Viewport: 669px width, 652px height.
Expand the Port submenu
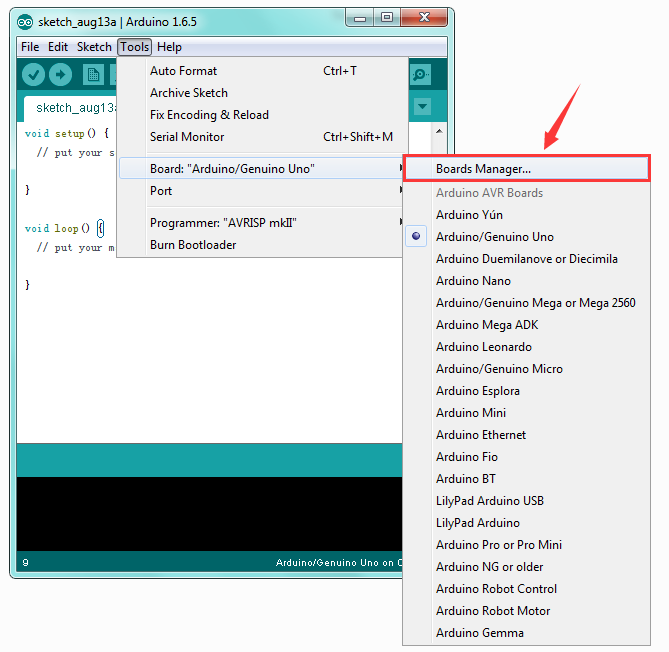pos(261,191)
